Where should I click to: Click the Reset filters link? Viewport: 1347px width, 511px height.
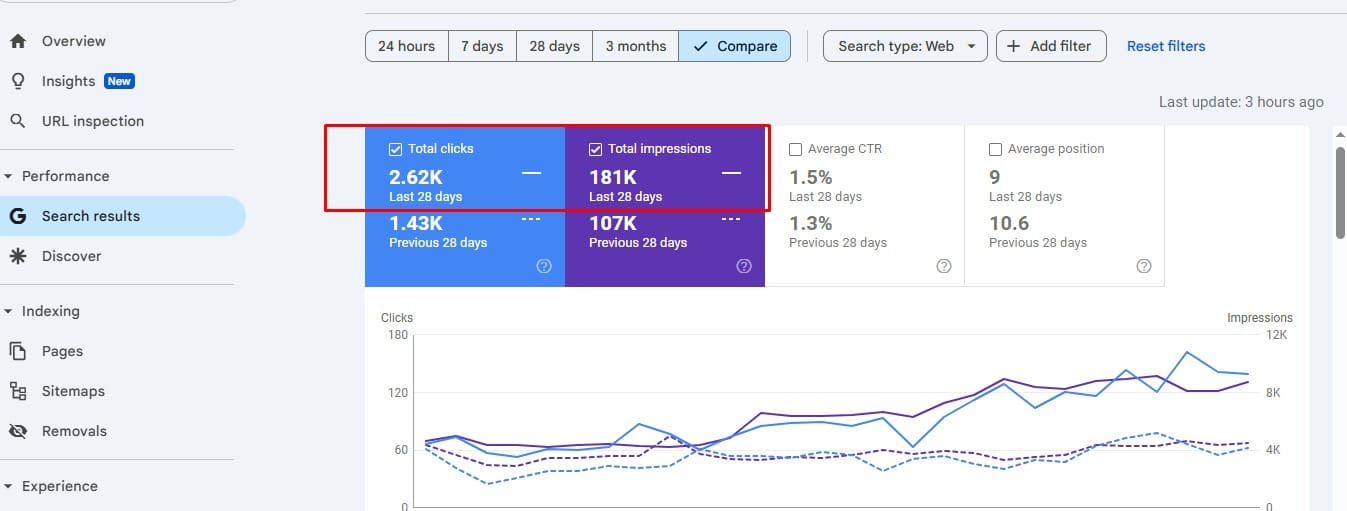(x=1166, y=46)
